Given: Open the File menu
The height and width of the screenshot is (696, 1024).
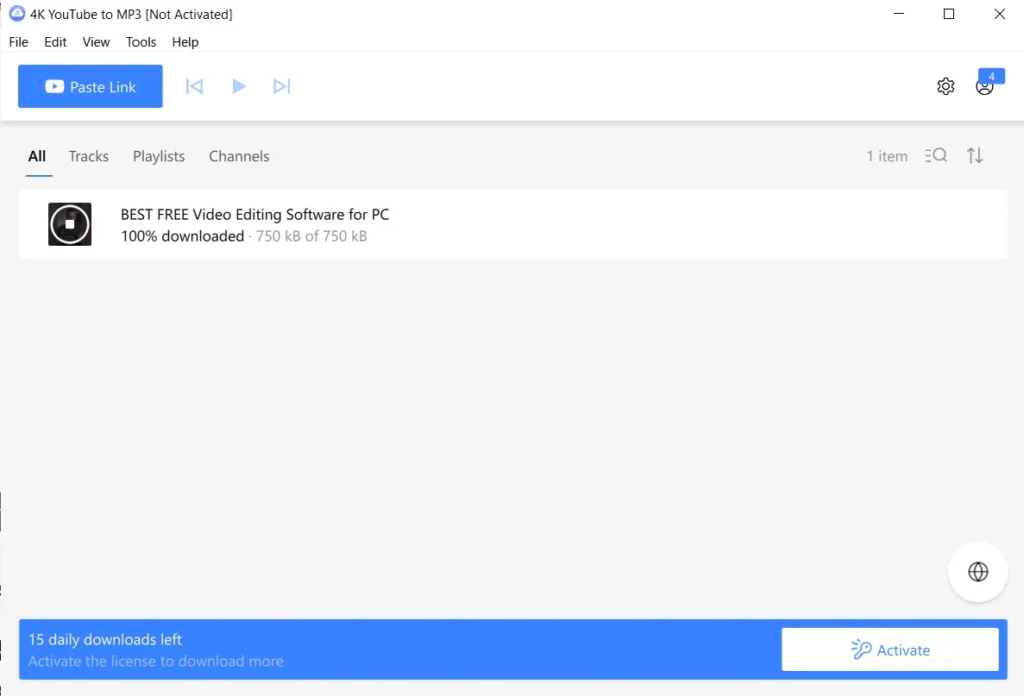Looking at the screenshot, I should click(x=18, y=42).
